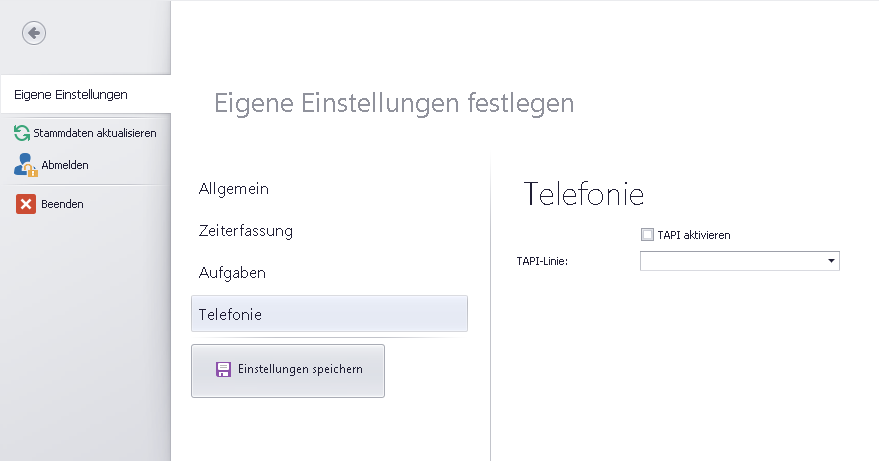The image size is (879, 461).
Task: Click the TAPI aktivieren label text
Action: pos(694,235)
